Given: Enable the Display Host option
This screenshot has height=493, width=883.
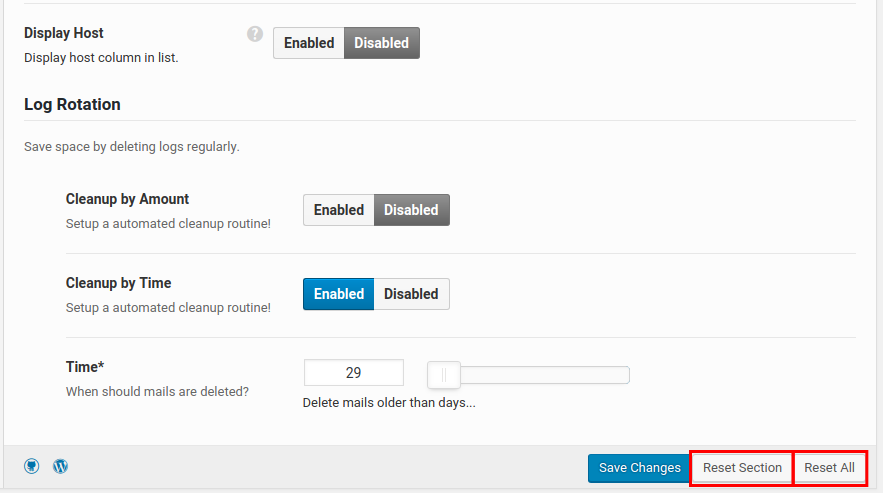Looking at the screenshot, I should (309, 43).
